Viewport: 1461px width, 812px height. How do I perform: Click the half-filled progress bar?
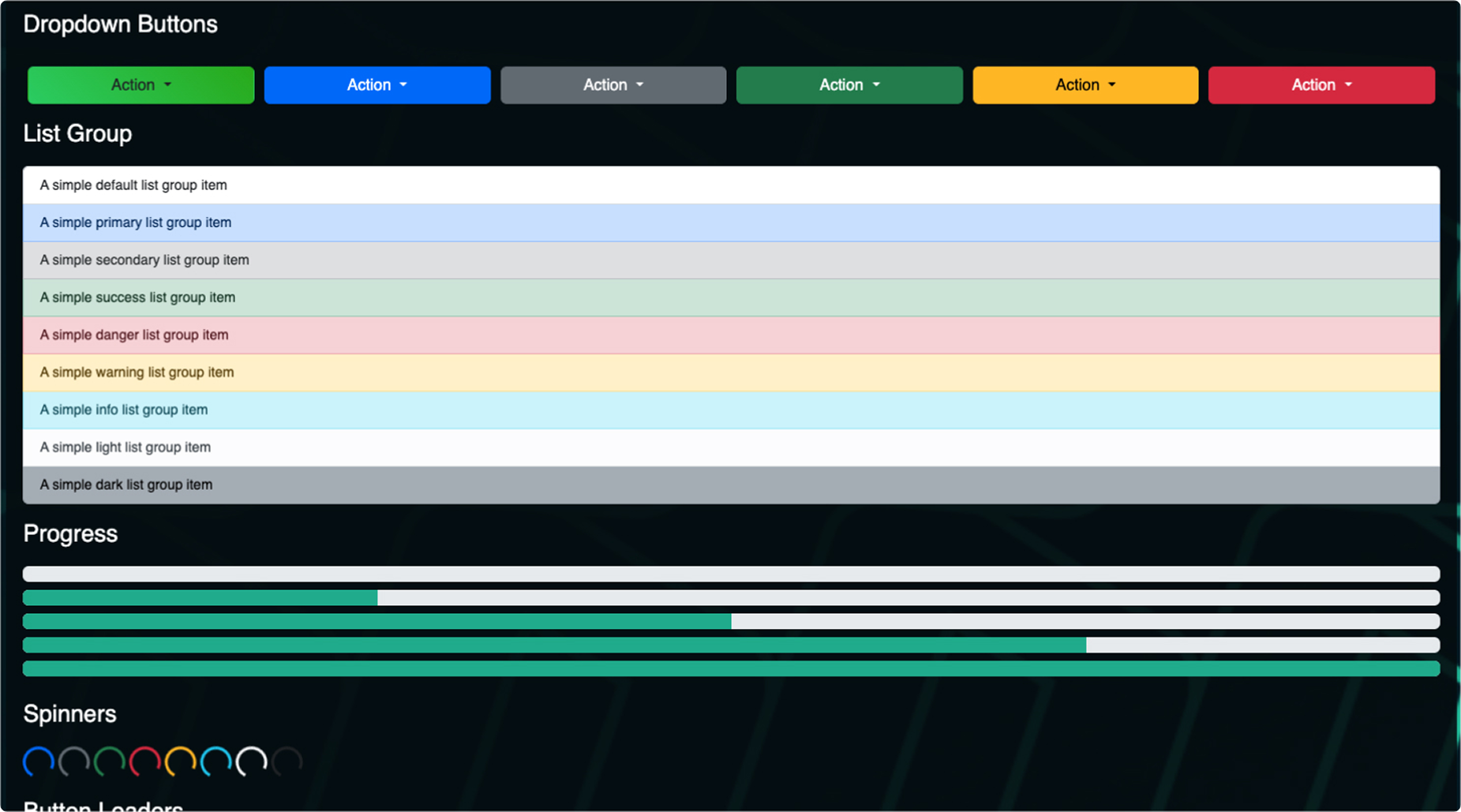[x=731, y=622]
